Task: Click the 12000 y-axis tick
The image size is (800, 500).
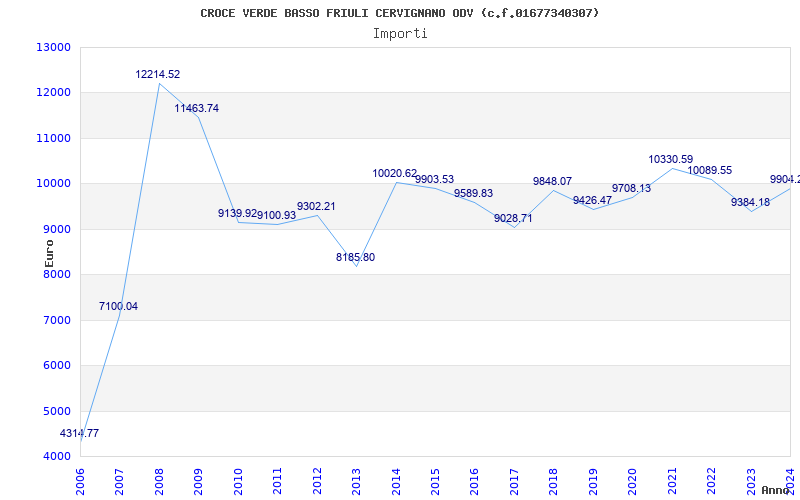Action: pos(53,93)
